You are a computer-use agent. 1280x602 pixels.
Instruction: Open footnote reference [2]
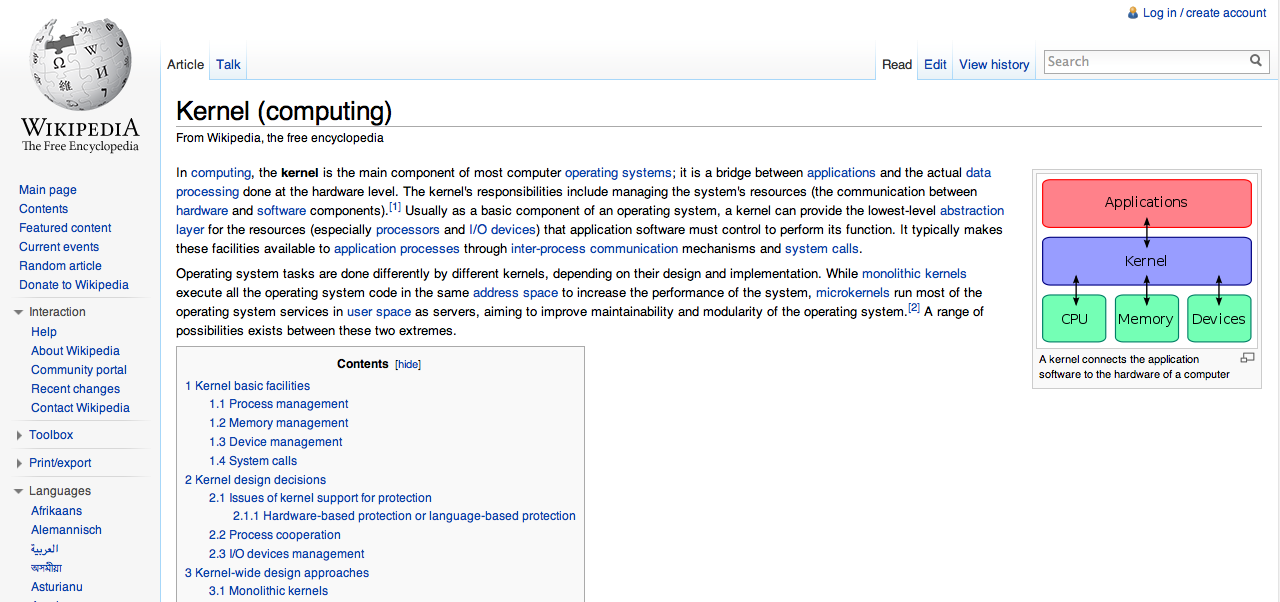click(x=913, y=308)
